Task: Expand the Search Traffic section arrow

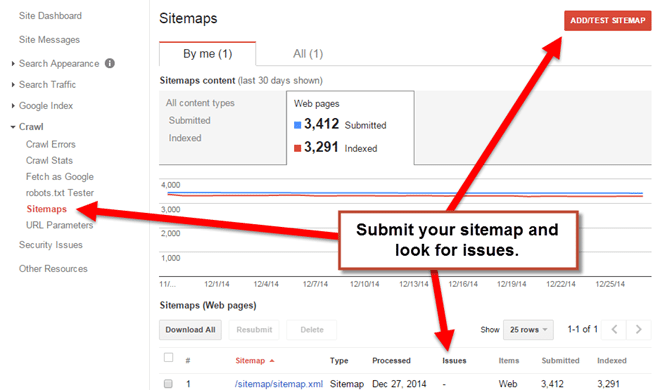Action: tap(13, 85)
